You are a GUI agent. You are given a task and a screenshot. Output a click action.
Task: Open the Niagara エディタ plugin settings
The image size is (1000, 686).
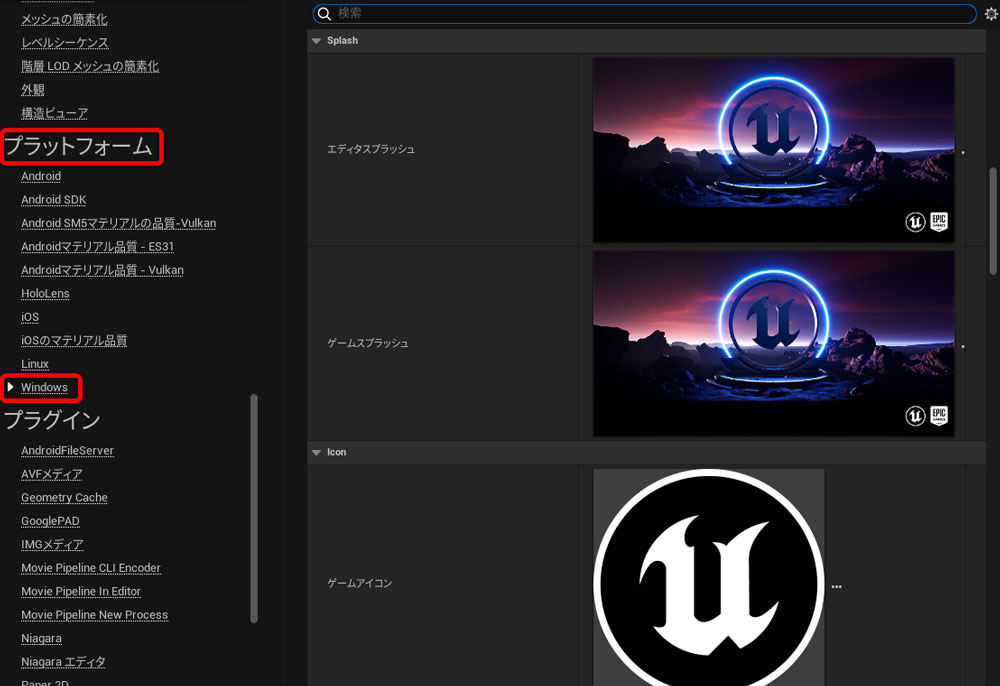click(63, 662)
